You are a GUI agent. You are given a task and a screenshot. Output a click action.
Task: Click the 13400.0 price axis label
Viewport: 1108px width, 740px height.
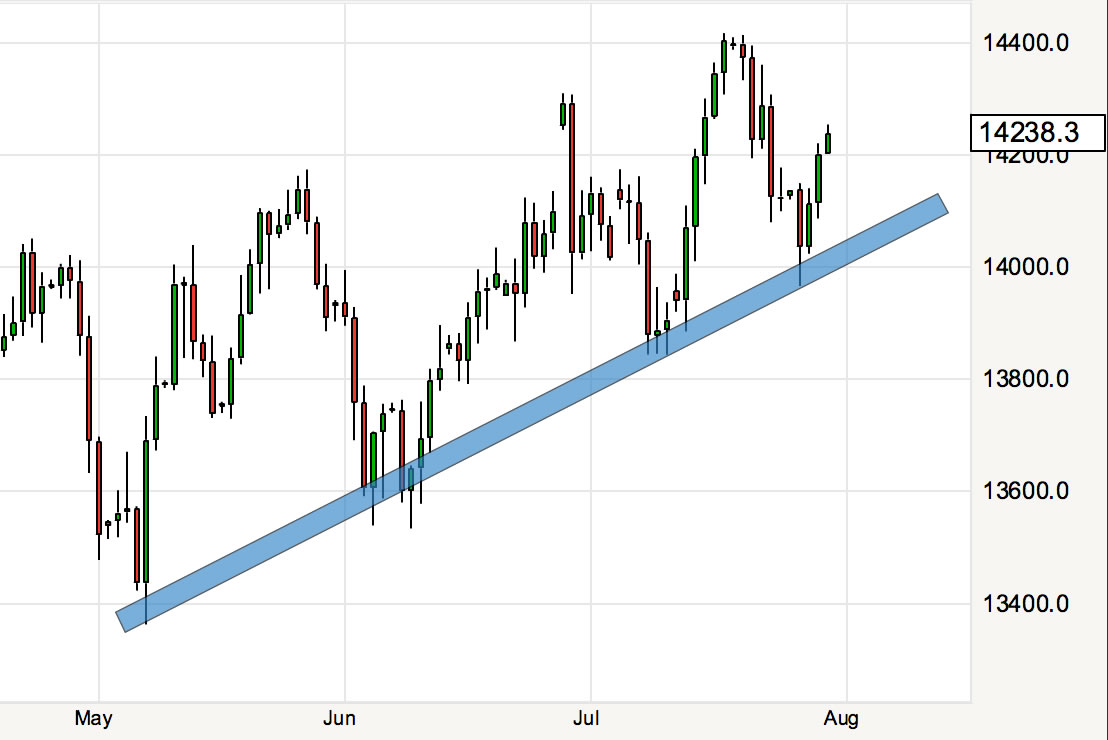click(x=1028, y=604)
